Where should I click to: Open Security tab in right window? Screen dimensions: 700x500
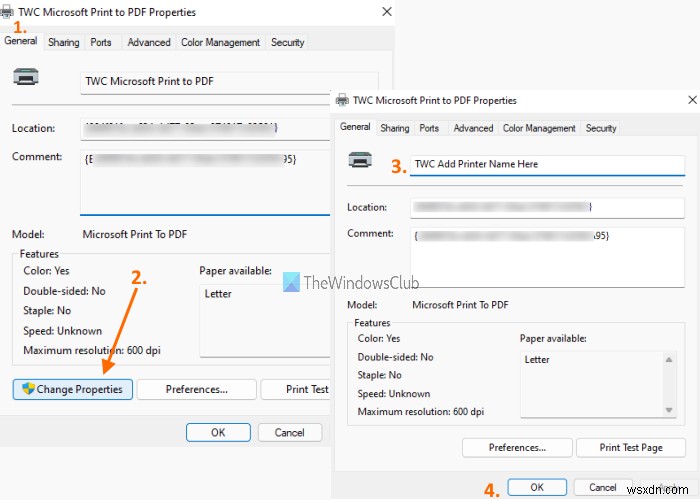pyautogui.click(x=601, y=128)
